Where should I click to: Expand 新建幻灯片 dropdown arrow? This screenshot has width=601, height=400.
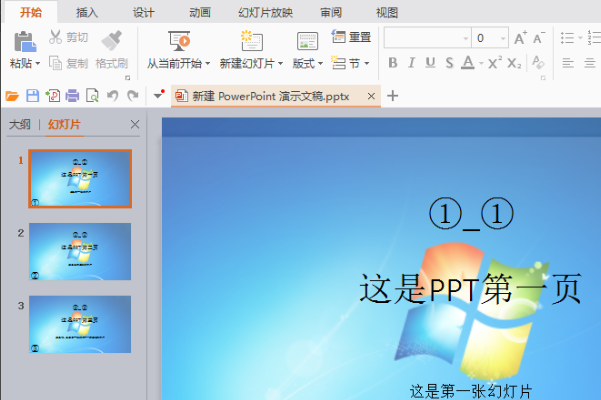[280, 63]
